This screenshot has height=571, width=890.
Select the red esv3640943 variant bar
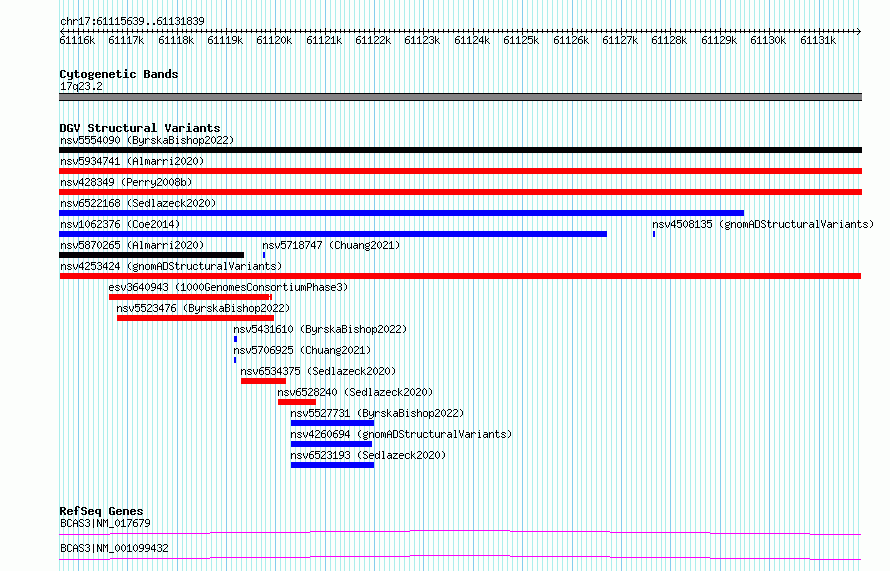pos(191,297)
